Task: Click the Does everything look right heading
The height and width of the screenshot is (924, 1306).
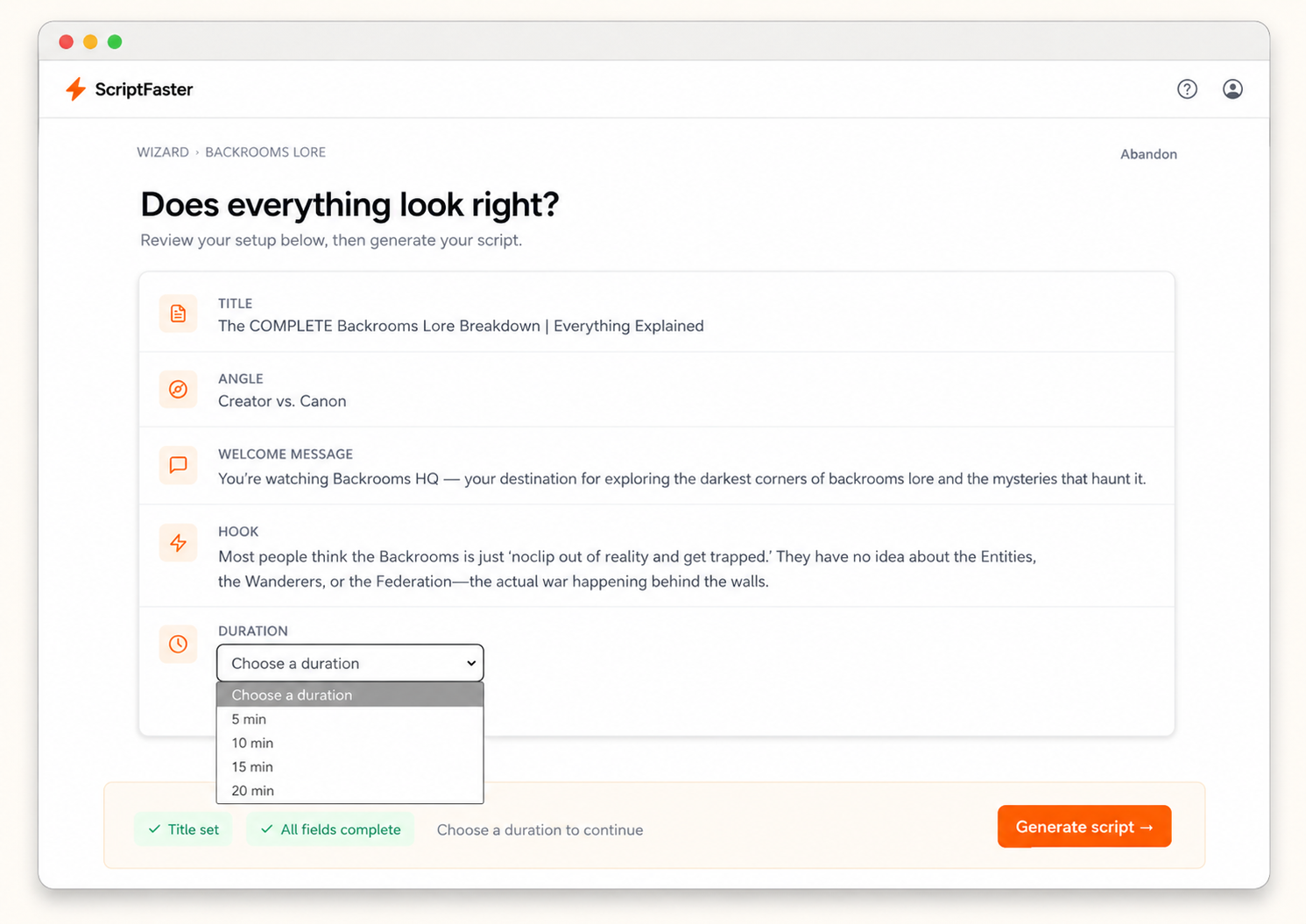Action: coord(349,204)
